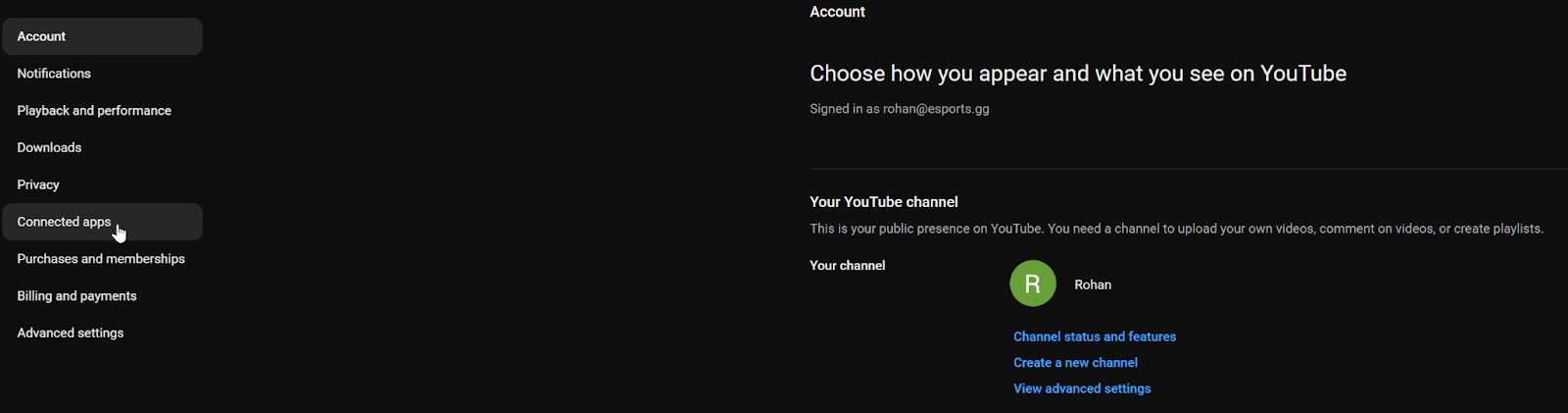Click the signed-in email address text
Viewport: 1568px width, 413px height.
tap(936, 109)
